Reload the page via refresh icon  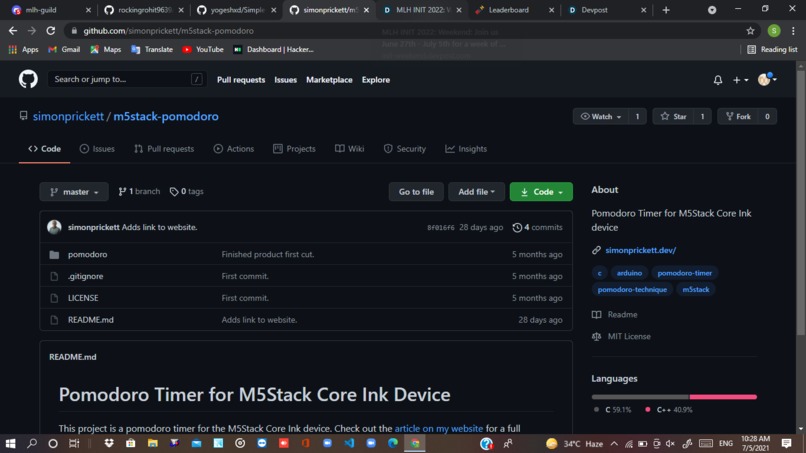(50, 31)
